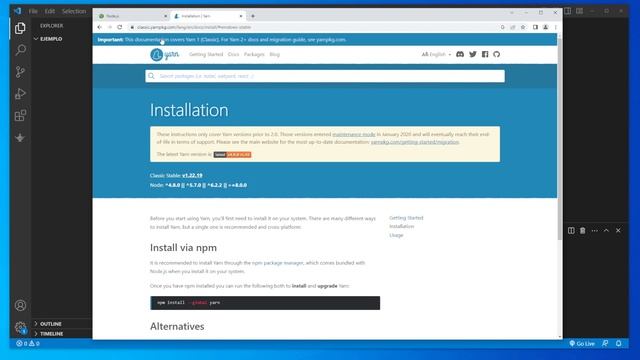Open the Extensions view
This screenshot has height=360, width=640.
[20, 116]
